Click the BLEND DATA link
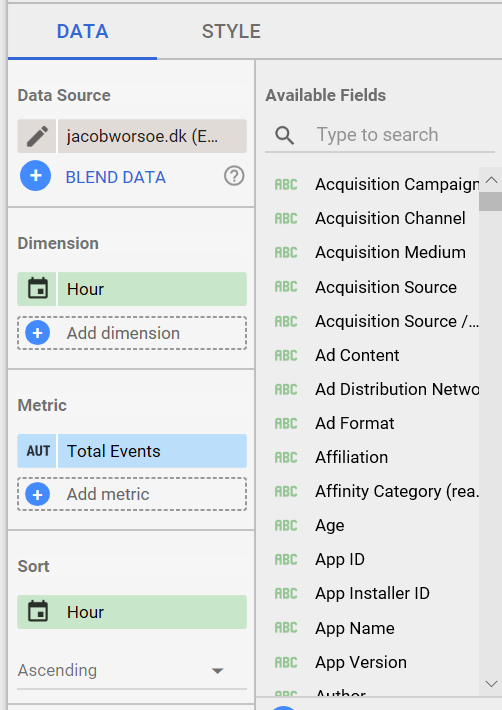Viewport: 502px width, 710px height. click(116, 177)
